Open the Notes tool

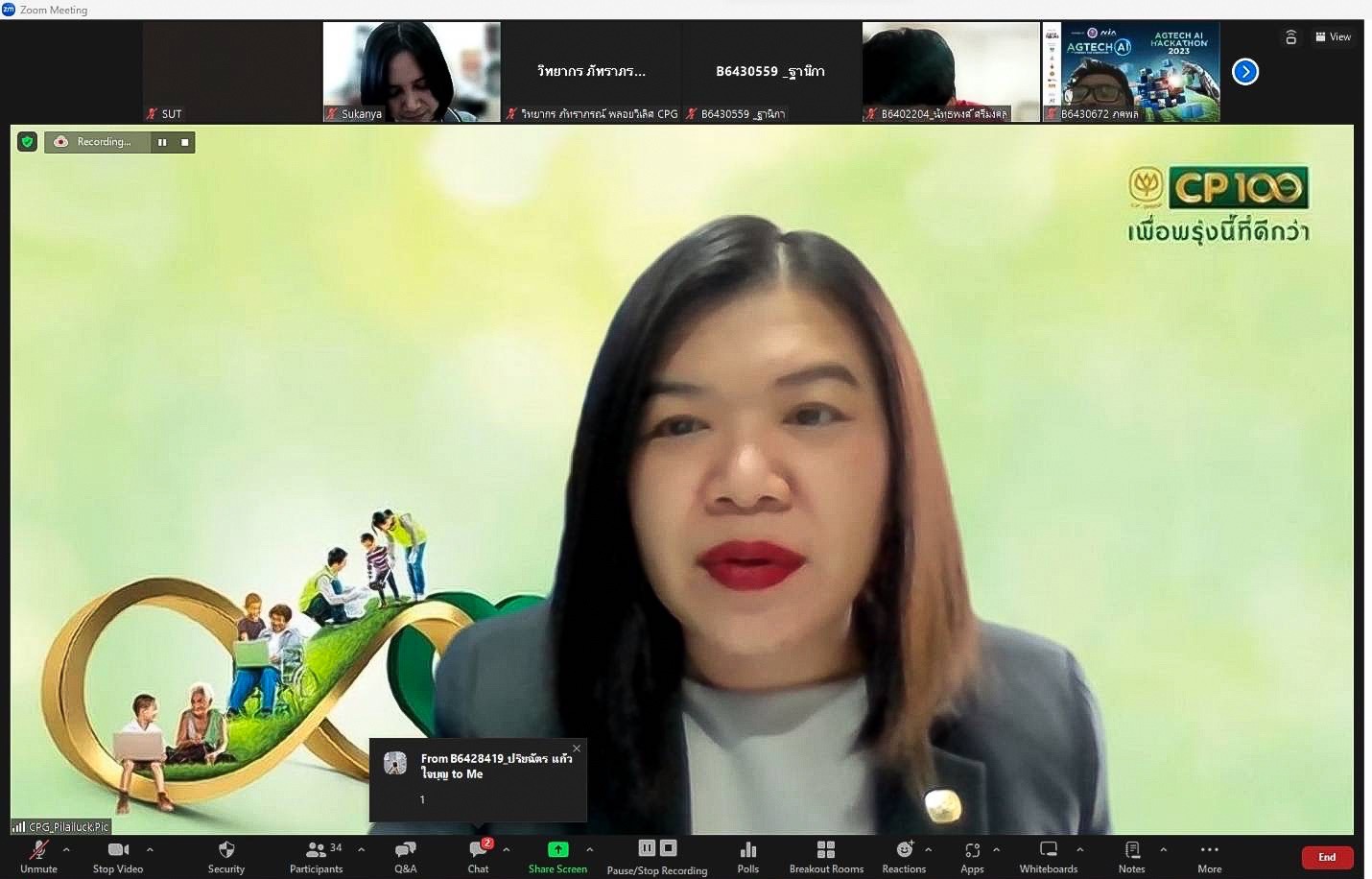[1131, 855]
